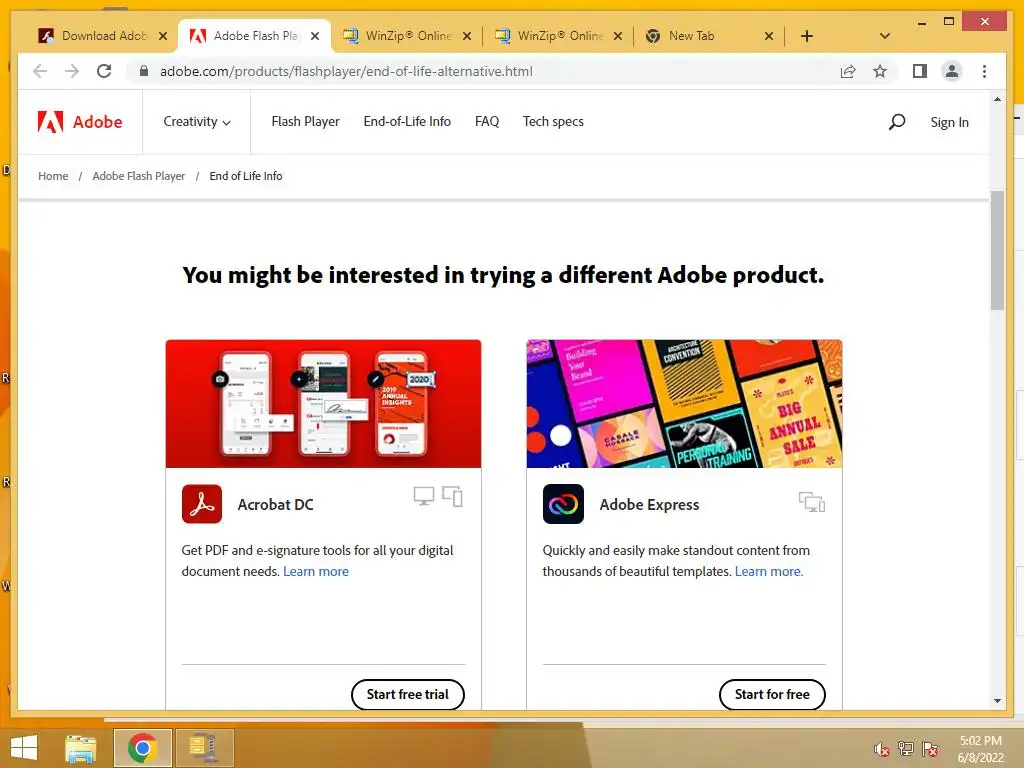Open Tech specs nav item
Screen dimensions: 1024x768
553,121
